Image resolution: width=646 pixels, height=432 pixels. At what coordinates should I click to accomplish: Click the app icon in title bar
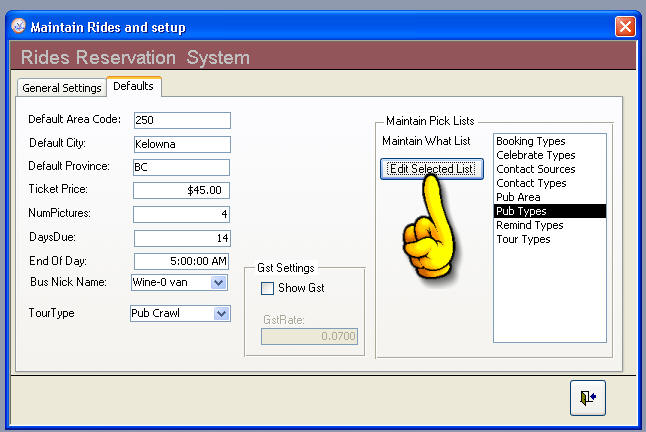click(15, 27)
